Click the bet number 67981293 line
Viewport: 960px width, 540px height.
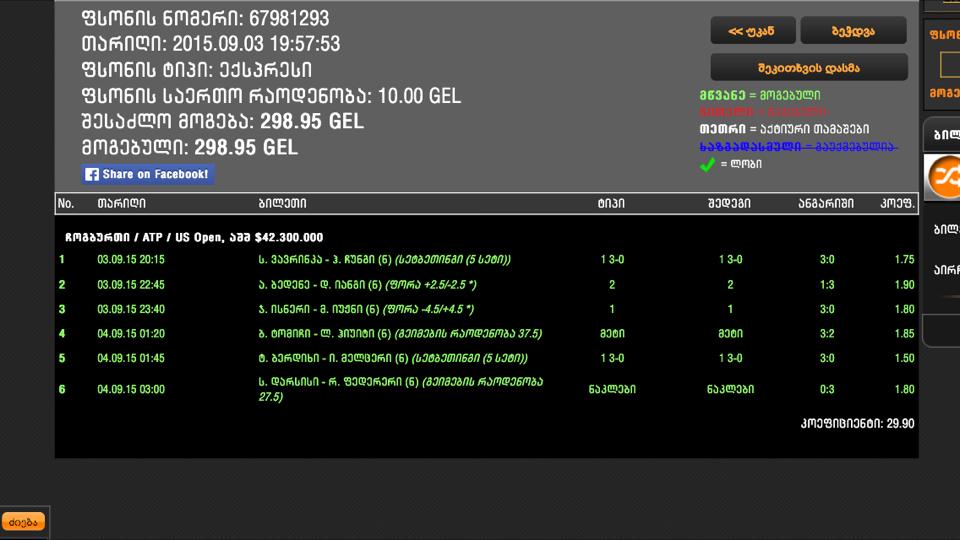[205, 18]
